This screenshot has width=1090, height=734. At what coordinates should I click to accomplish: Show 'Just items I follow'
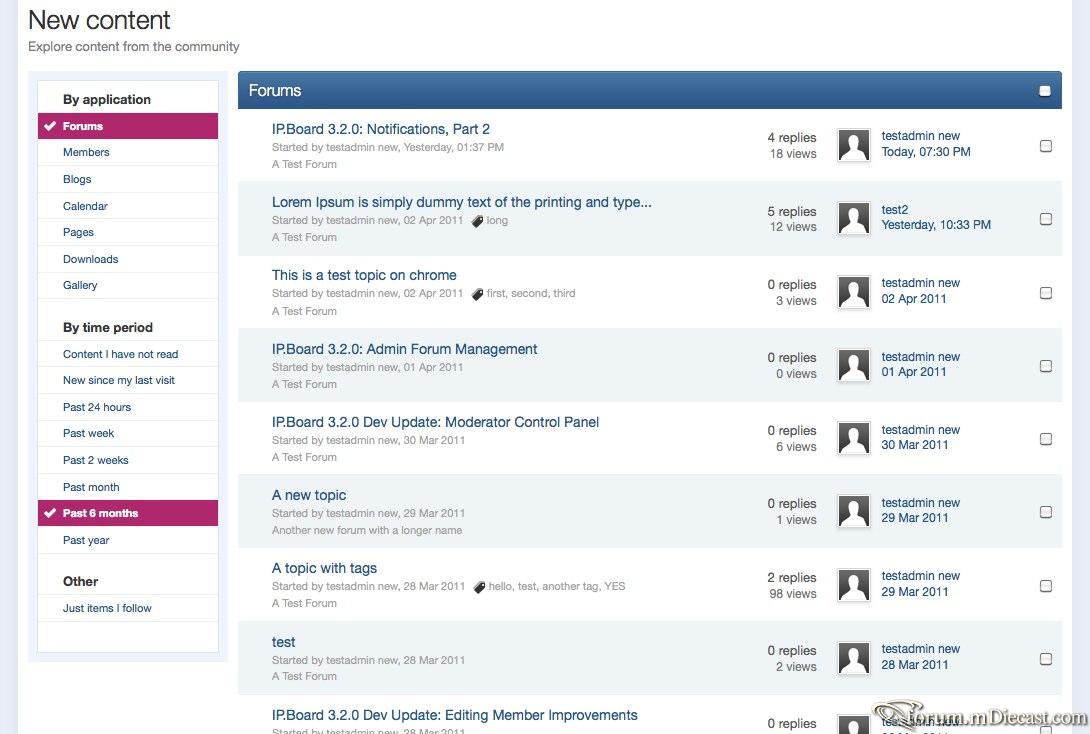(x=128, y=608)
